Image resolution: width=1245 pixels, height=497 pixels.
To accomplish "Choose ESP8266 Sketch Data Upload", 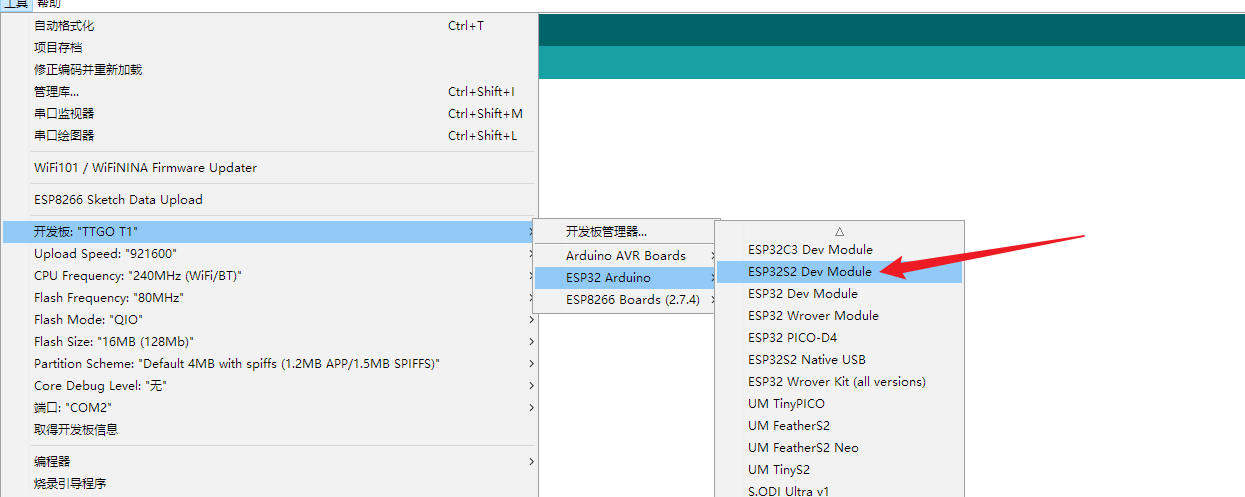I will [269, 200].
